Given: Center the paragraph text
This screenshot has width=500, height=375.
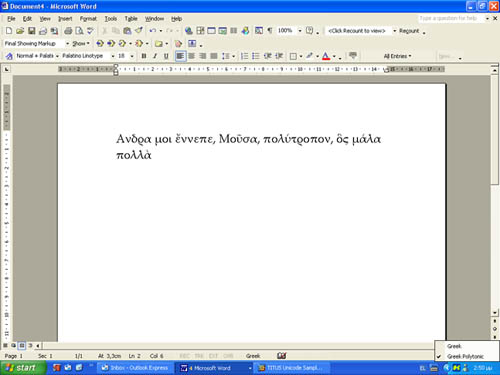Looking at the screenshot, I should 191,56.
